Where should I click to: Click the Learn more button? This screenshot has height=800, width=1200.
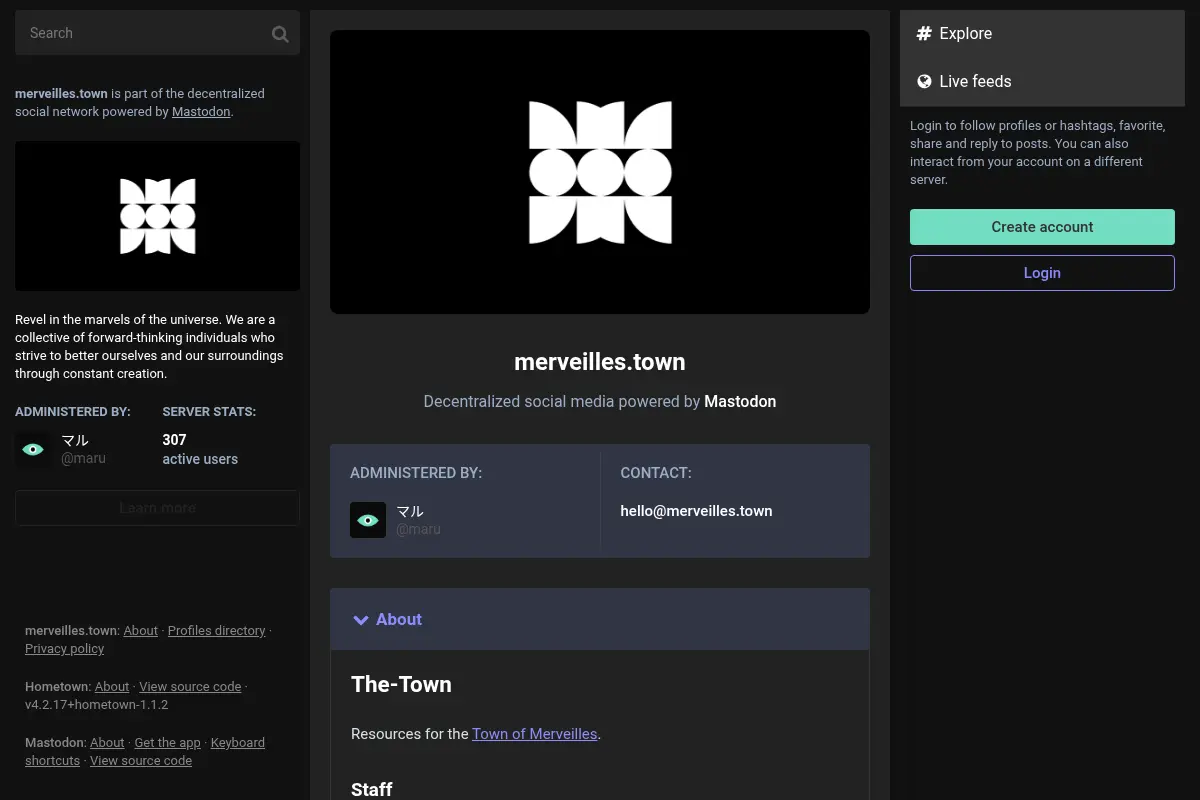pos(157,508)
